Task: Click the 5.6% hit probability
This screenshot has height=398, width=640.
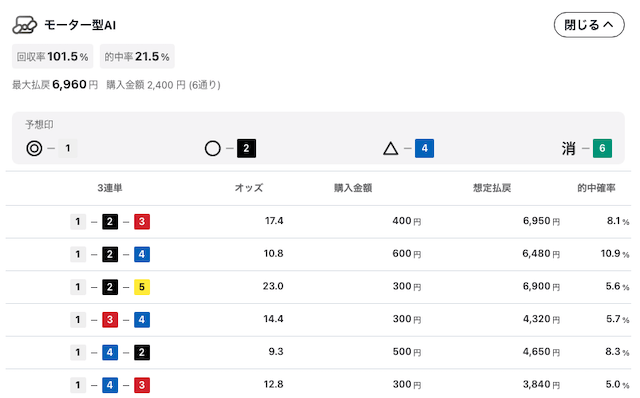Action: tap(618, 286)
